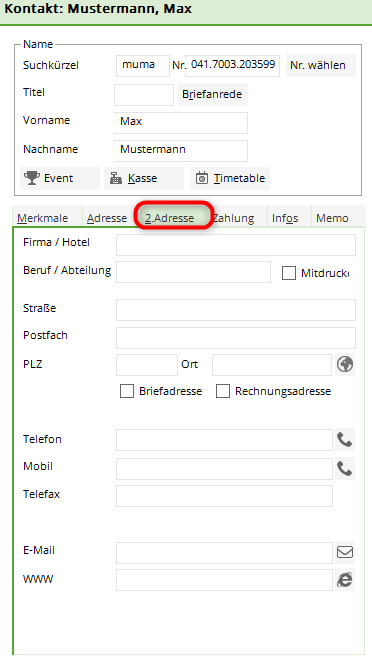Launch website with browser icon beside WWW
Viewport: 372px width, 668px height.
[345, 580]
